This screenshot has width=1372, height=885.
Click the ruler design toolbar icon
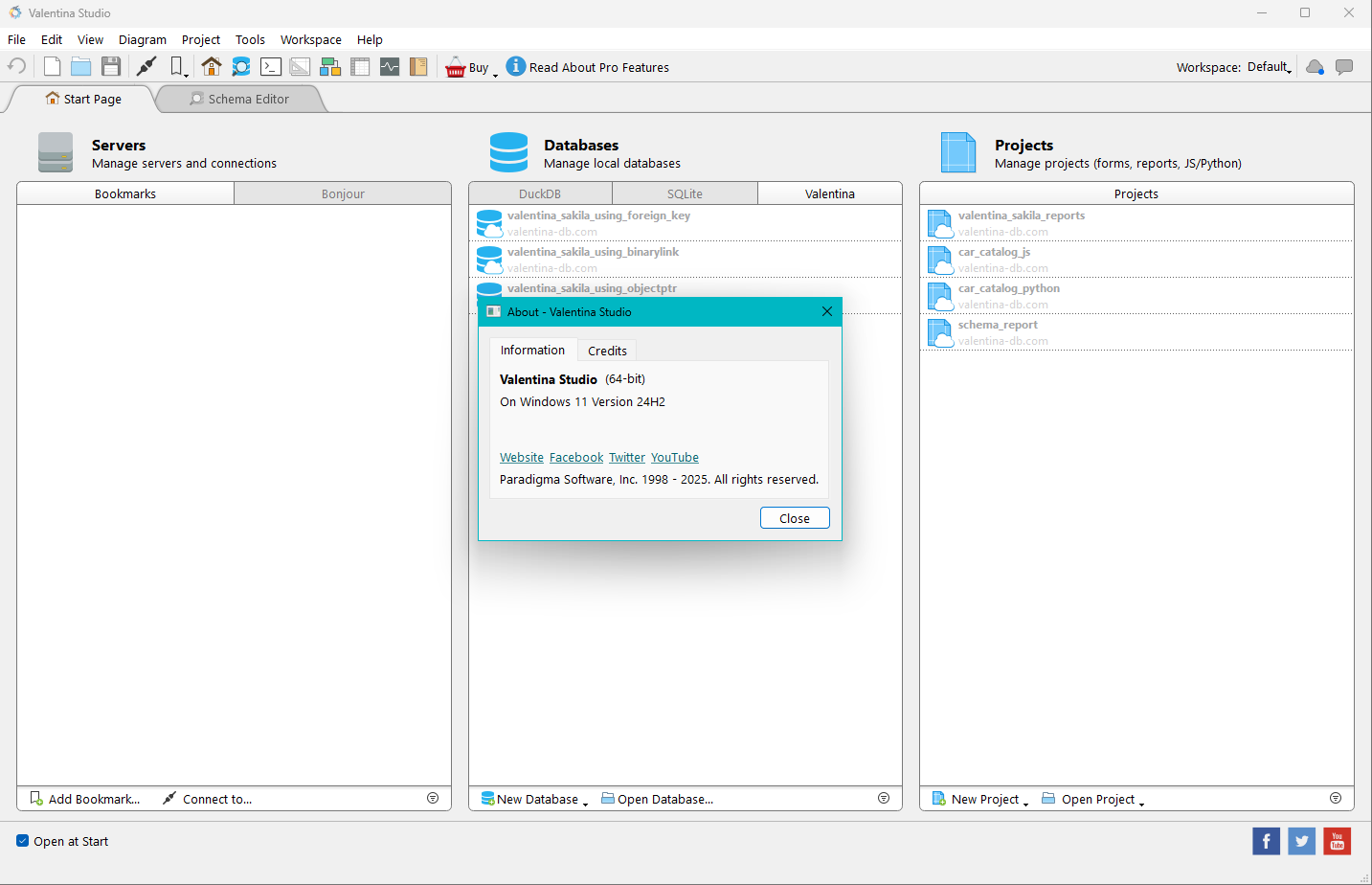pyautogui.click(x=301, y=66)
